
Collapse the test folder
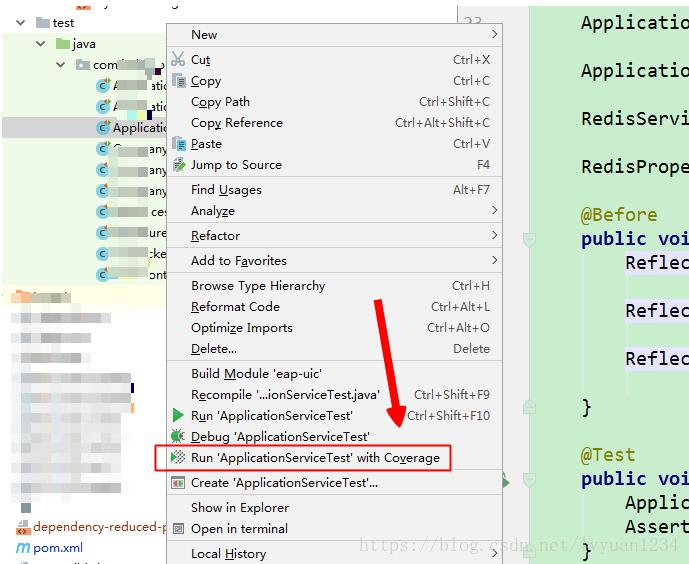[21, 22]
